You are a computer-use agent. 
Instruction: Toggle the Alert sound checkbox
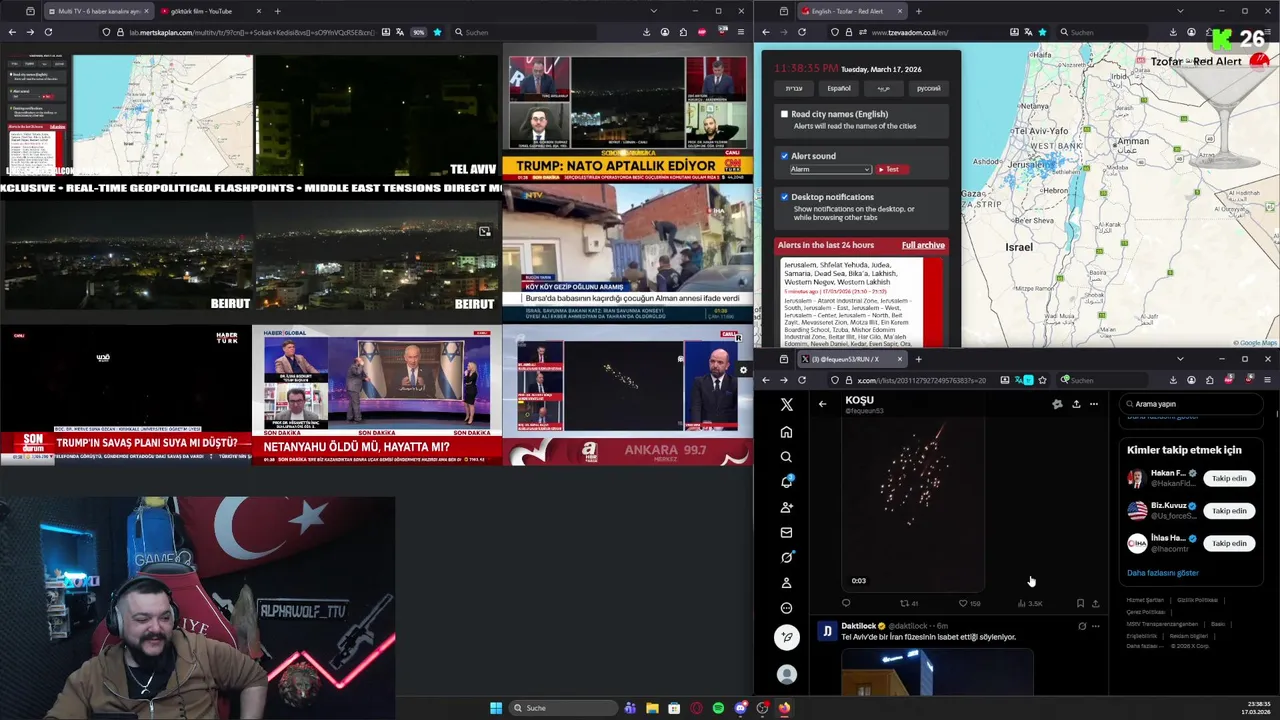[785, 156]
